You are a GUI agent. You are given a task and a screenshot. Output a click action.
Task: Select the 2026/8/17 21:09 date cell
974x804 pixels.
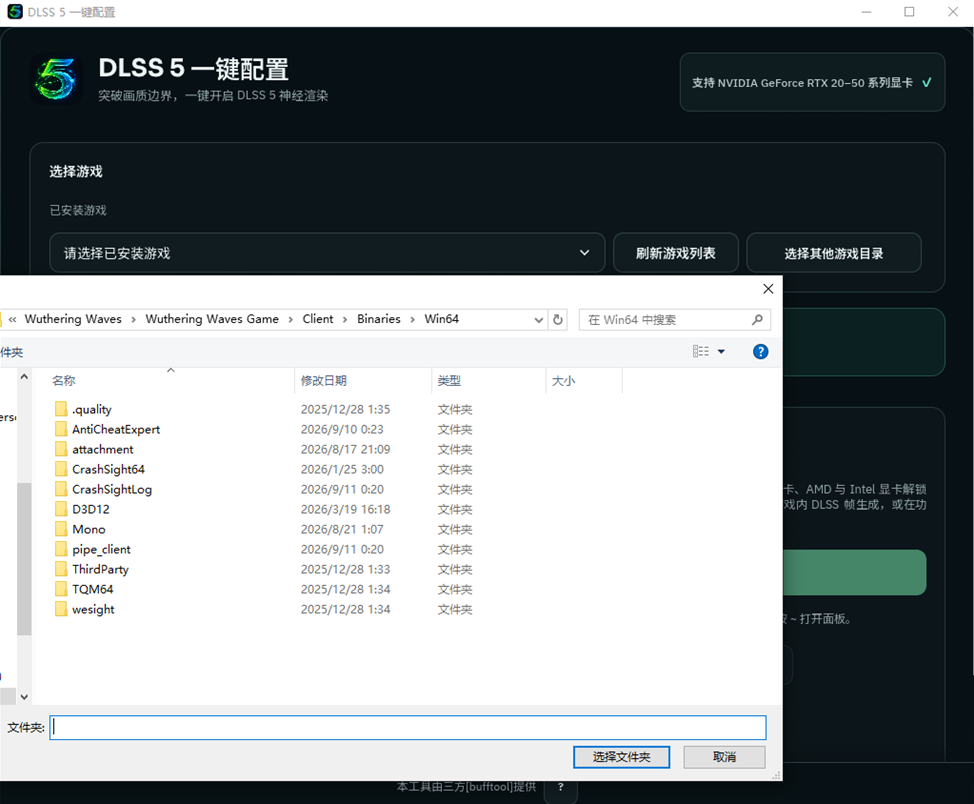345,449
